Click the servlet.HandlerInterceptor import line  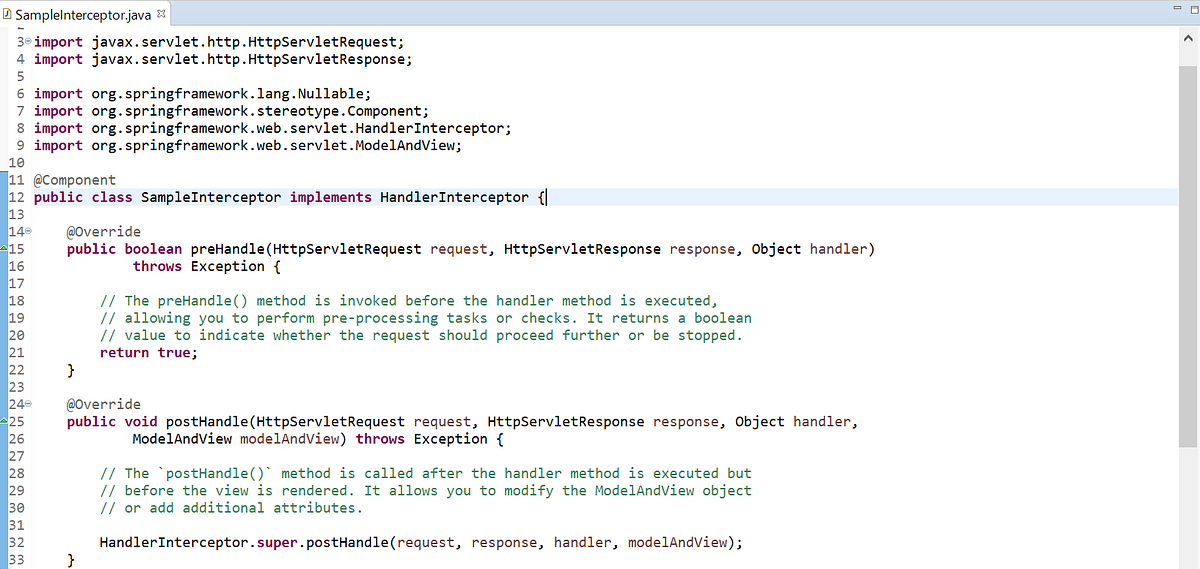coord(273,128)
